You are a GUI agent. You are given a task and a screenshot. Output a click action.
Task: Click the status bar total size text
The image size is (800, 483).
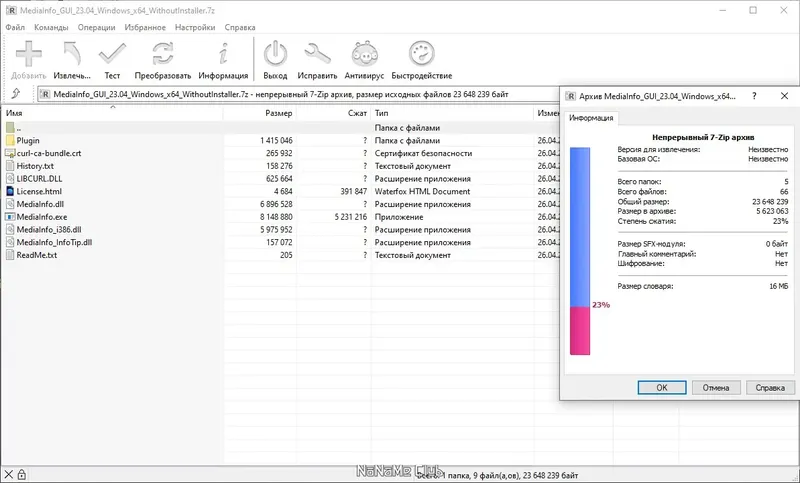tap(498, 475)
